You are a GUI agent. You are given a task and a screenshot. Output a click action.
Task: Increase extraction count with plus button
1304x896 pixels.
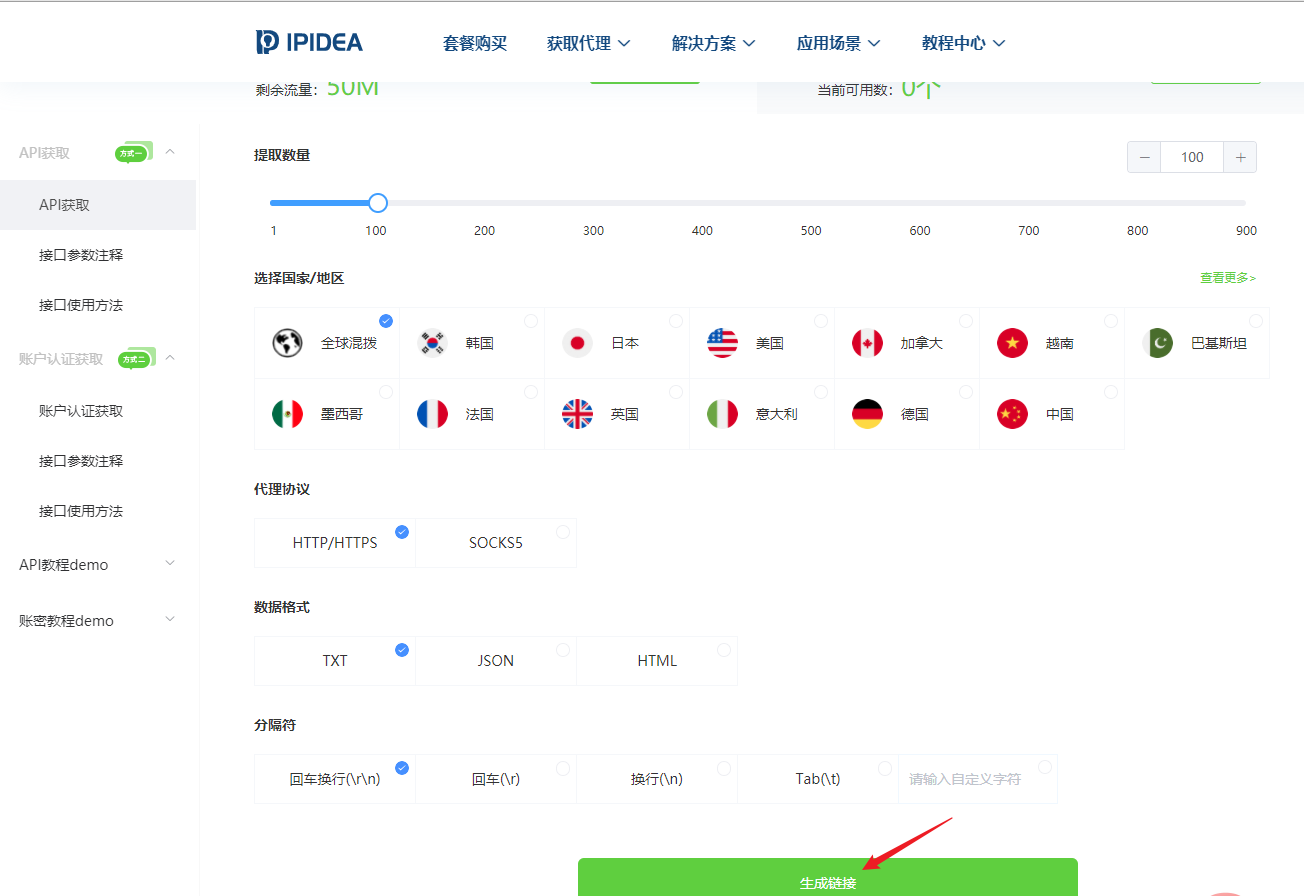tap(1240, 157)
